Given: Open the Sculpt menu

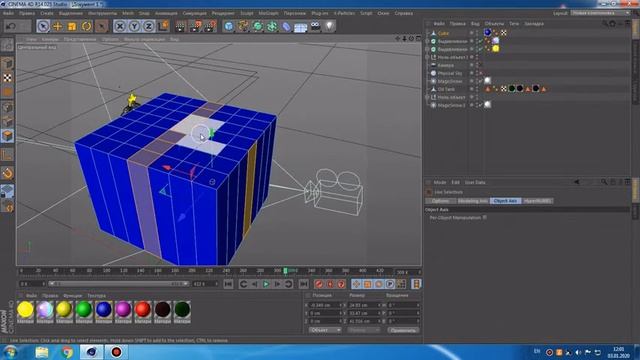Looking at the screenshot, I should point(247,13).
